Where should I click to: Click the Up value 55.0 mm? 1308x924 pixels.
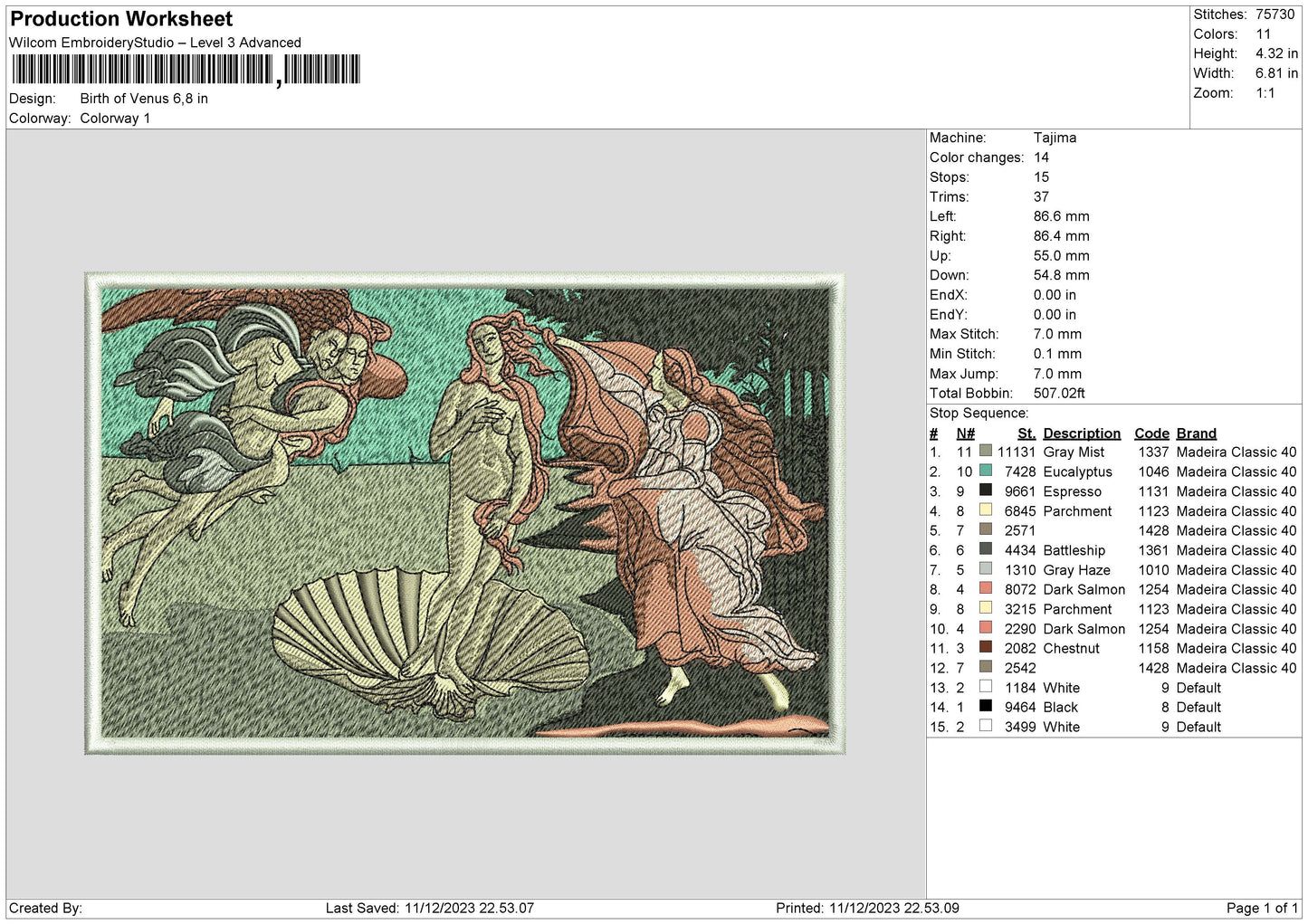[x=1061, y=256]
